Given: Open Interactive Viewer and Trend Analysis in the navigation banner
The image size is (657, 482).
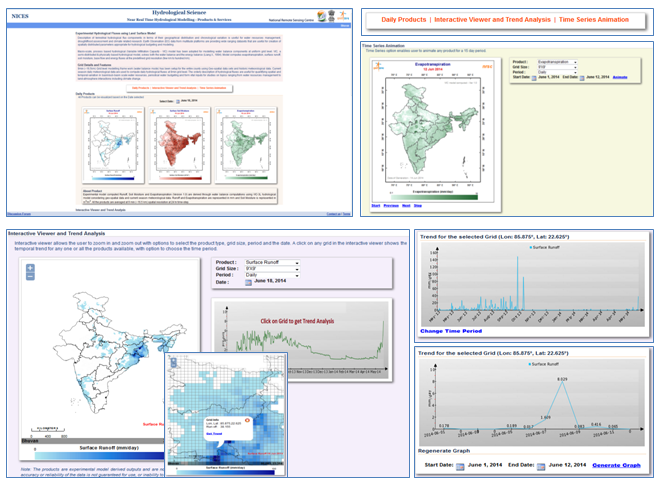Looking at the screenshot, I should coord(492,20).
